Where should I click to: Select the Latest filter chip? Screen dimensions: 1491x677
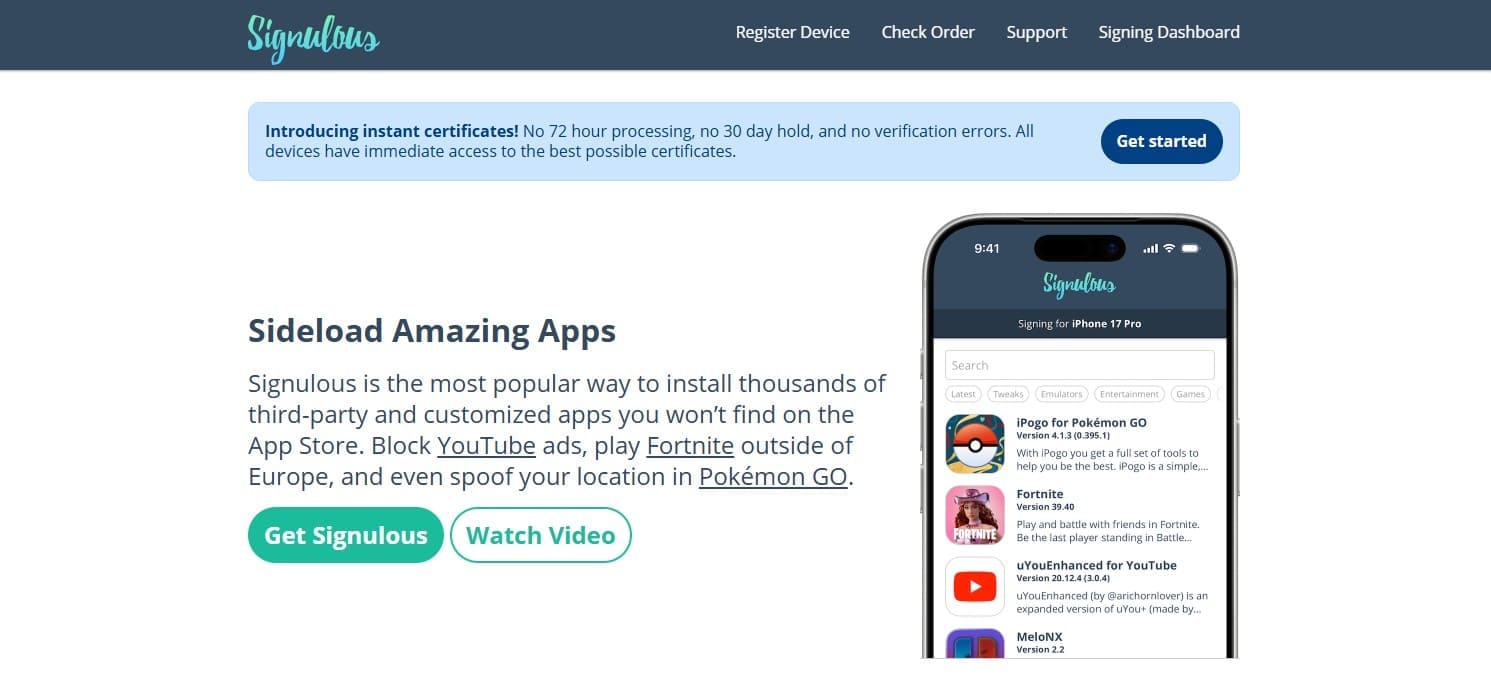963,394
